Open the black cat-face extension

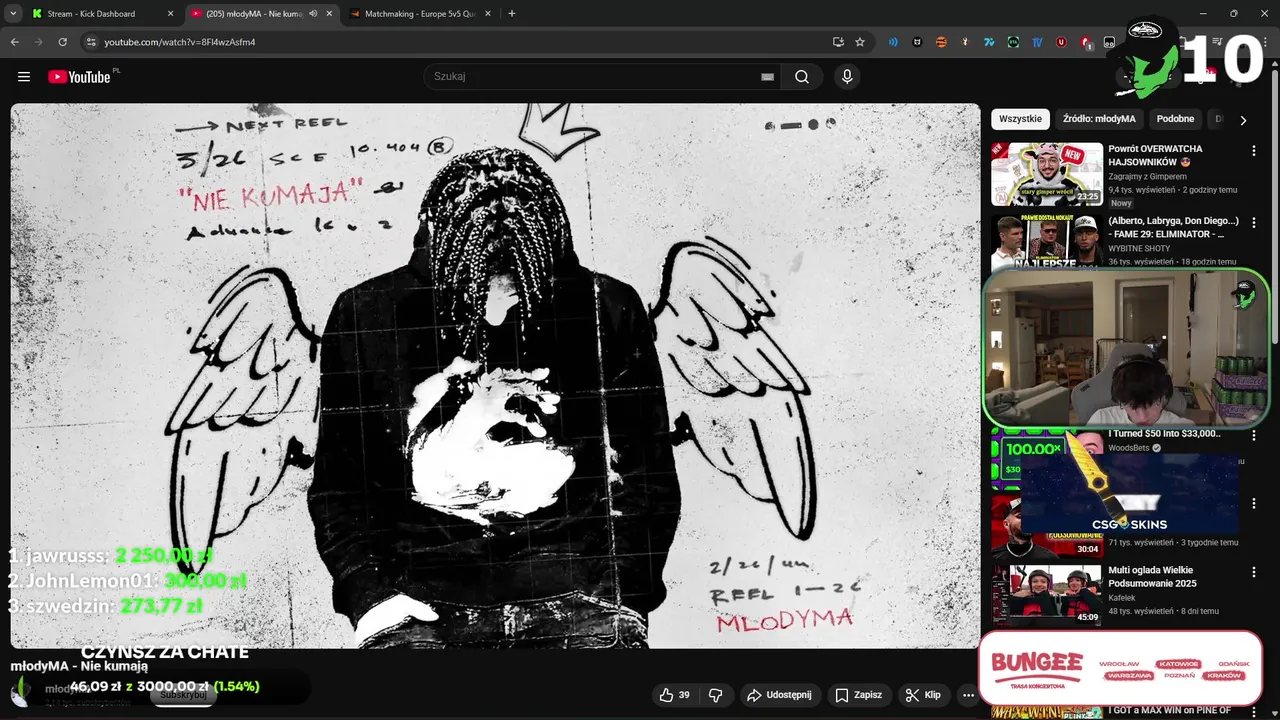tap(917, 42)
